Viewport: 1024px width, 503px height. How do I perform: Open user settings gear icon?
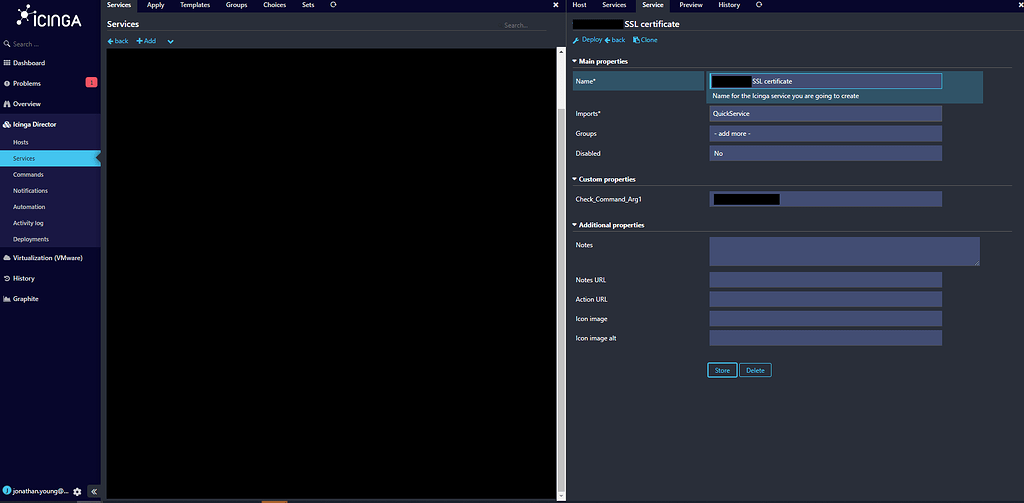pyautogui.click(x=77, y=491)
